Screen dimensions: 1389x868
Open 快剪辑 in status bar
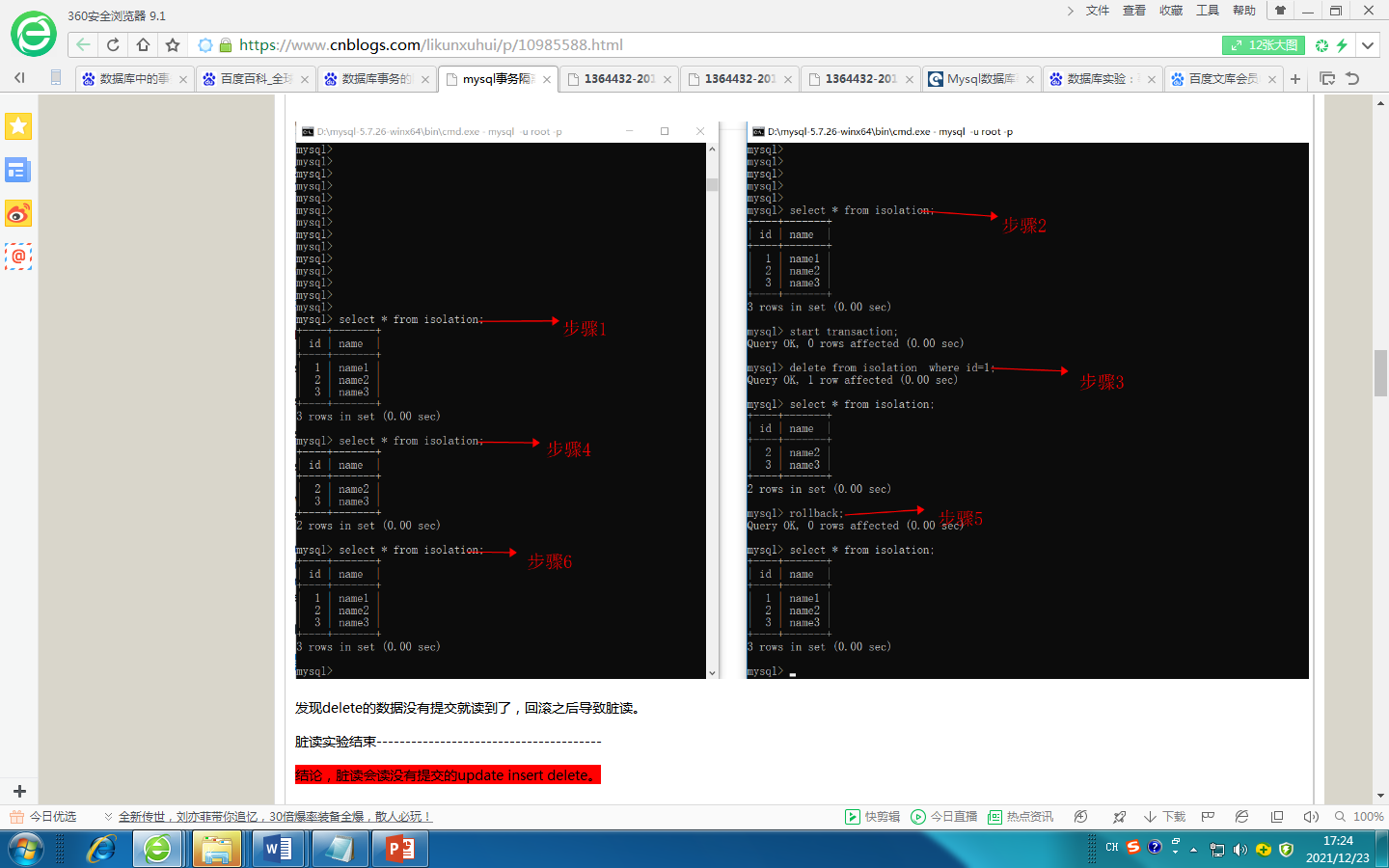point(873,817)
